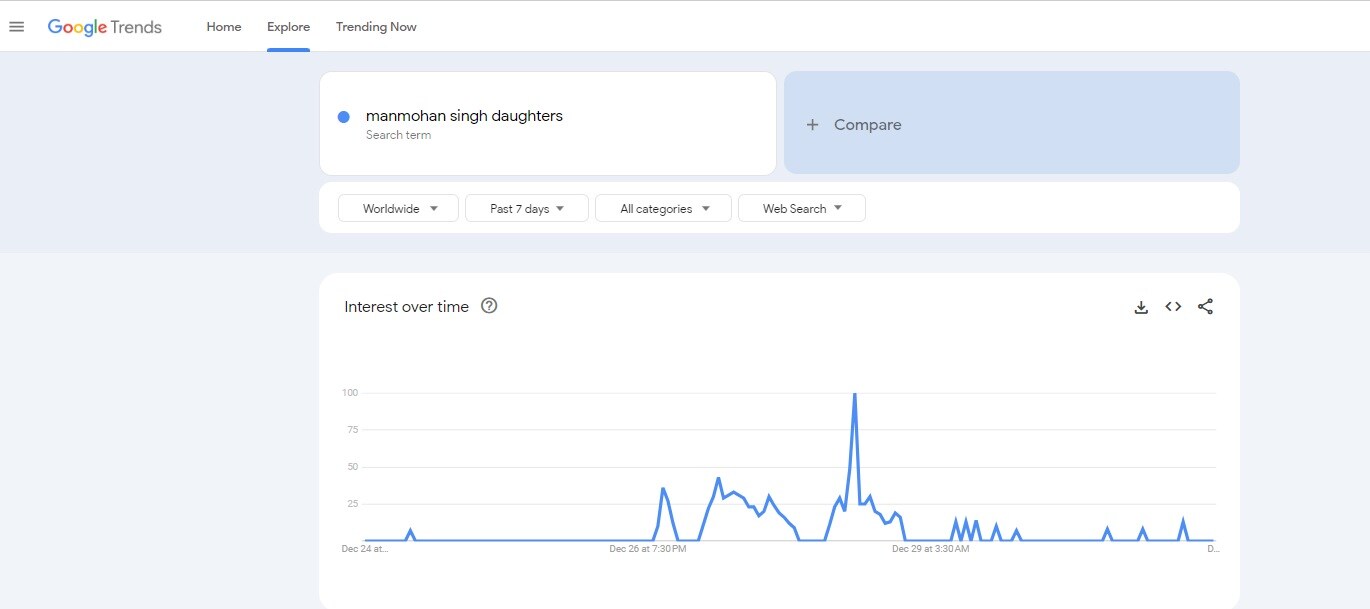
Task: Open the Past 7 days dropdown
Action: (526, 208)
